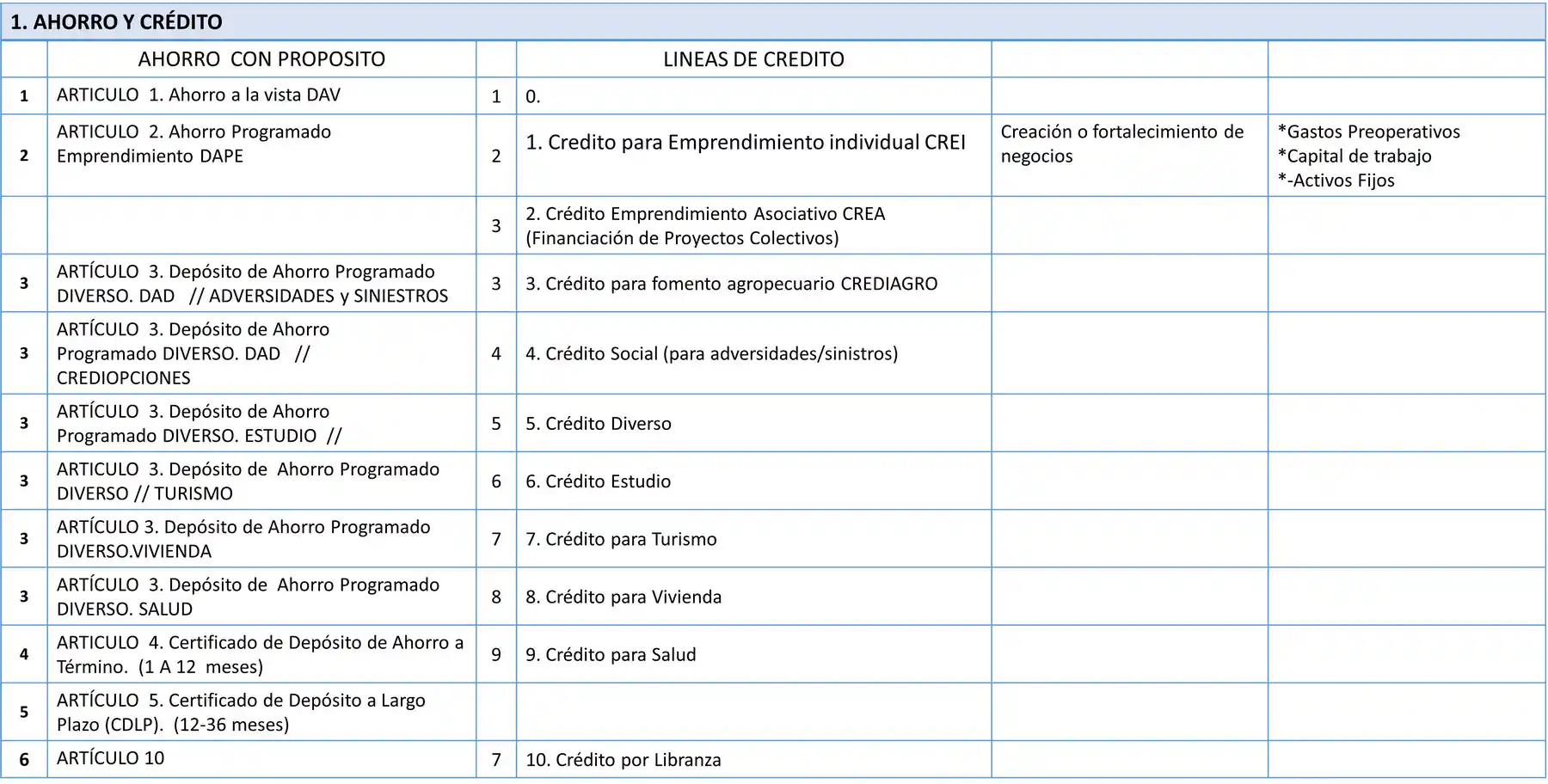The image size is (1548, 784).
Task: Click the '6. Crédito Estudio' cell
Action: (x=753, y=481)
